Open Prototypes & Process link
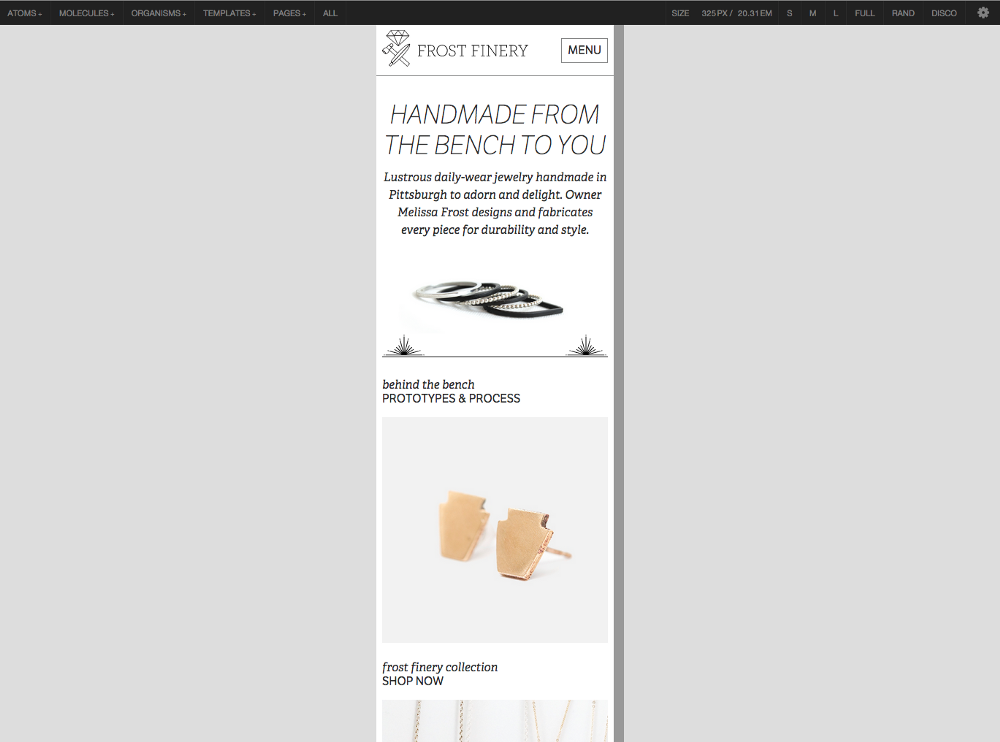The image size is (1000, 742). (x=451, y=399)
